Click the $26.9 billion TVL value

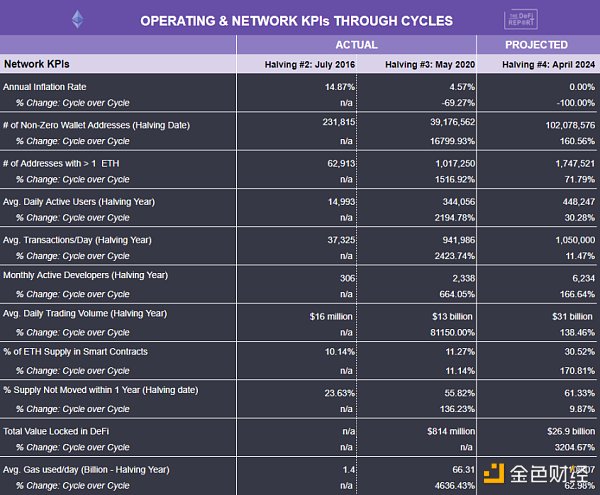pos(571,431)
